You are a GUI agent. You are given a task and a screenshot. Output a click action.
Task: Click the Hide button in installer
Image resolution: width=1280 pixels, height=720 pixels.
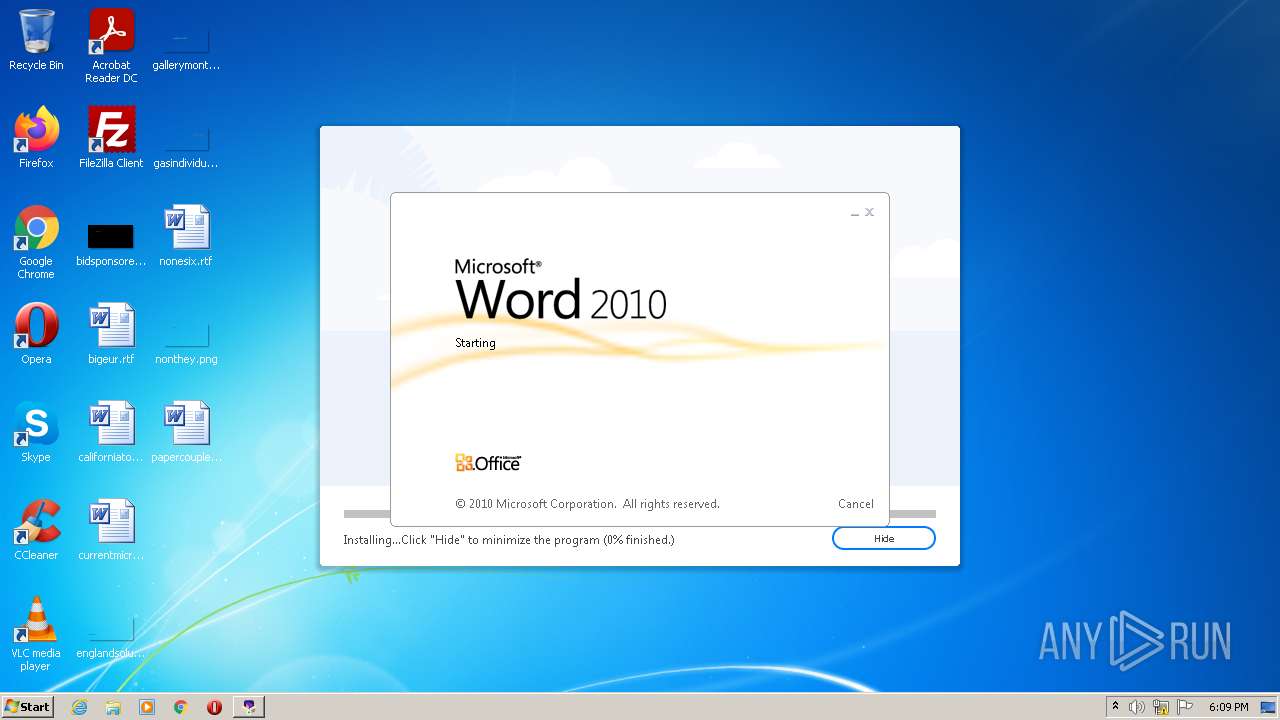(884, 538)
